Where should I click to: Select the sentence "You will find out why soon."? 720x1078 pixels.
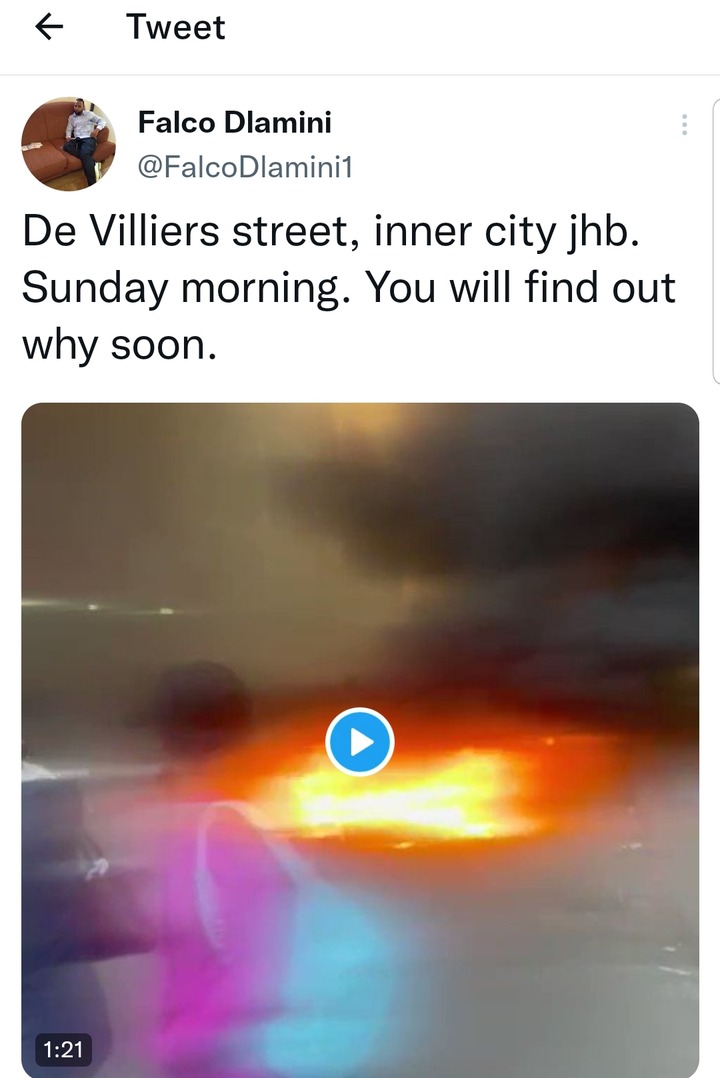[x=349, y=316]
